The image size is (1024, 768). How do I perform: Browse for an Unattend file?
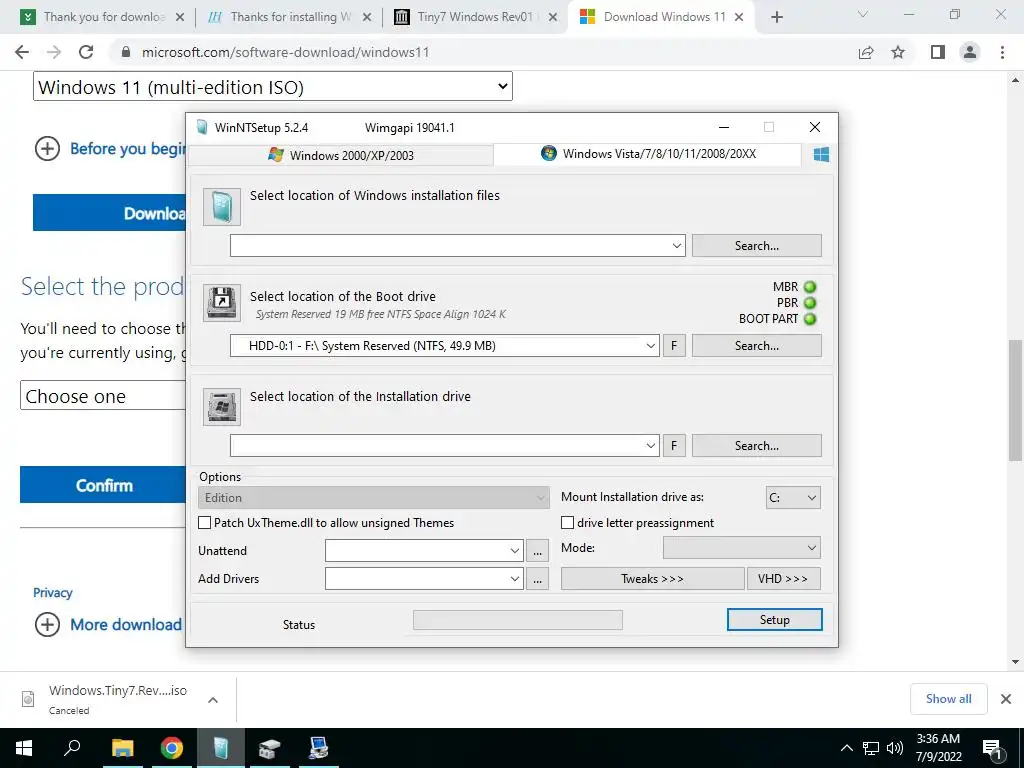537,551
